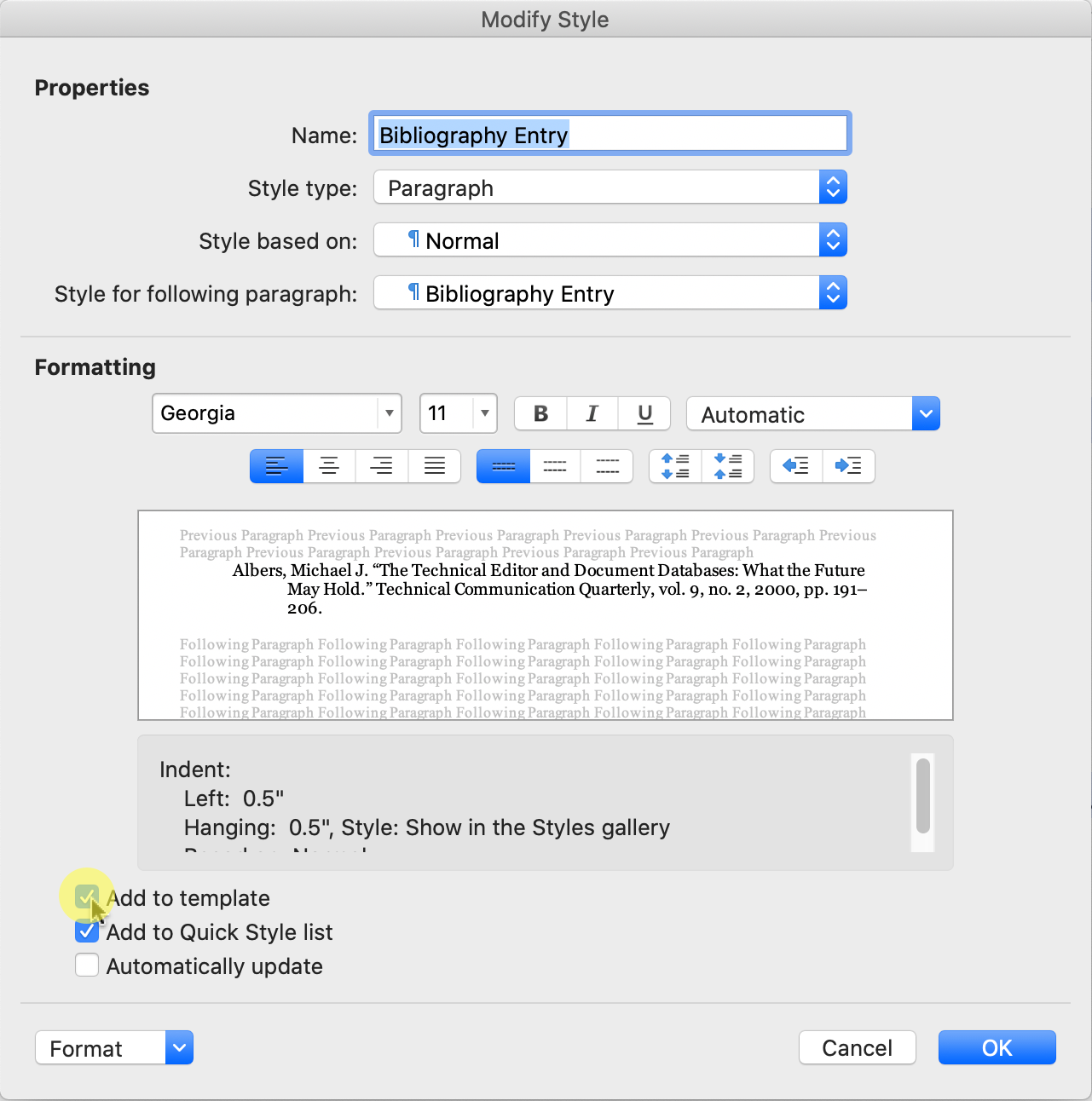The image size is (1092, 1101).
Task: Click increase paragraph spacing icon
Action: (x=675, y=466)
